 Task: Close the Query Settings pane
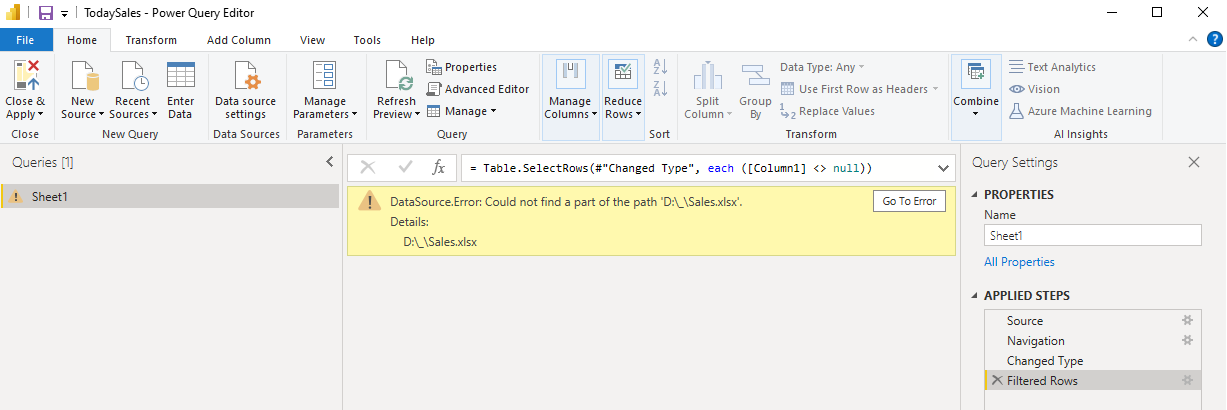point(1193,162)
